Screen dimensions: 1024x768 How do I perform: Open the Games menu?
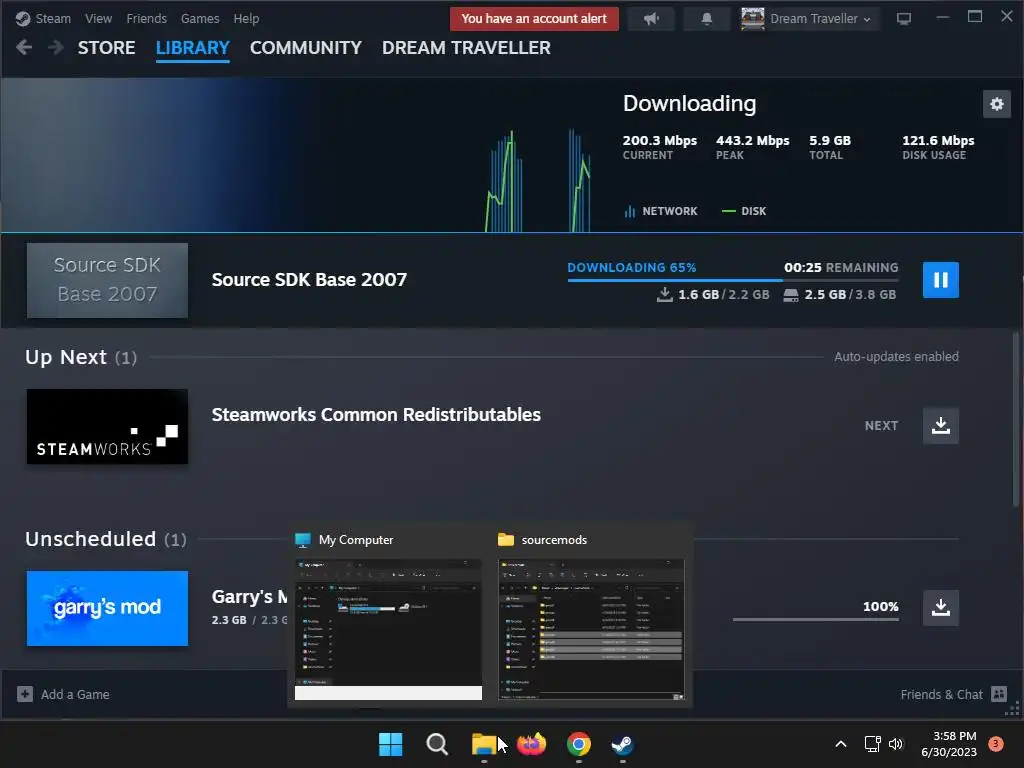coord(200,19)
